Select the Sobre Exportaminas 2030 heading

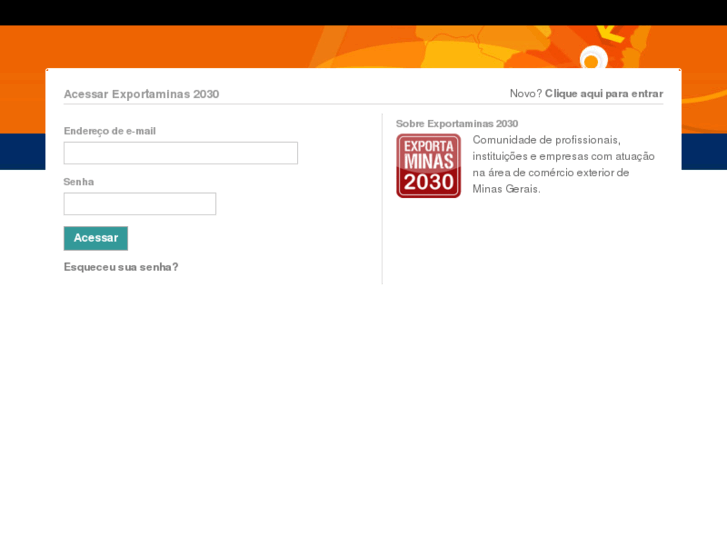click(457, 124)
